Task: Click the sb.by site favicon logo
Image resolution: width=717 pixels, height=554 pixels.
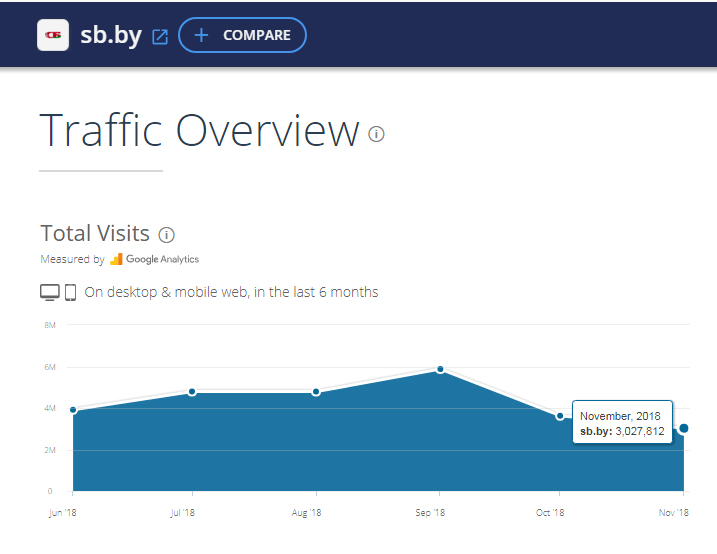Action: click(x=53, y=35)
